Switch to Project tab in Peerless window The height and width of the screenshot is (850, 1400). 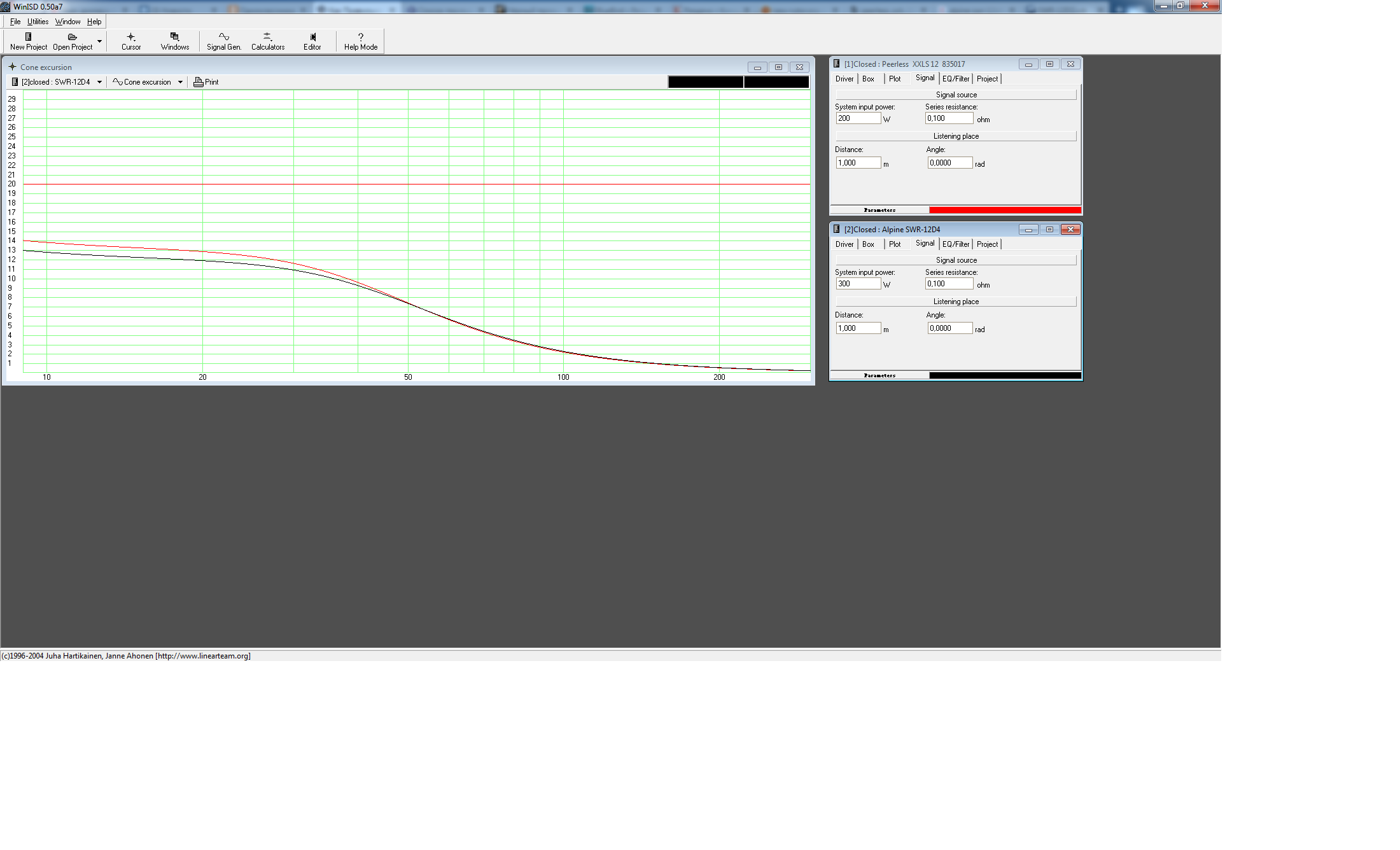tap(987, 79)
